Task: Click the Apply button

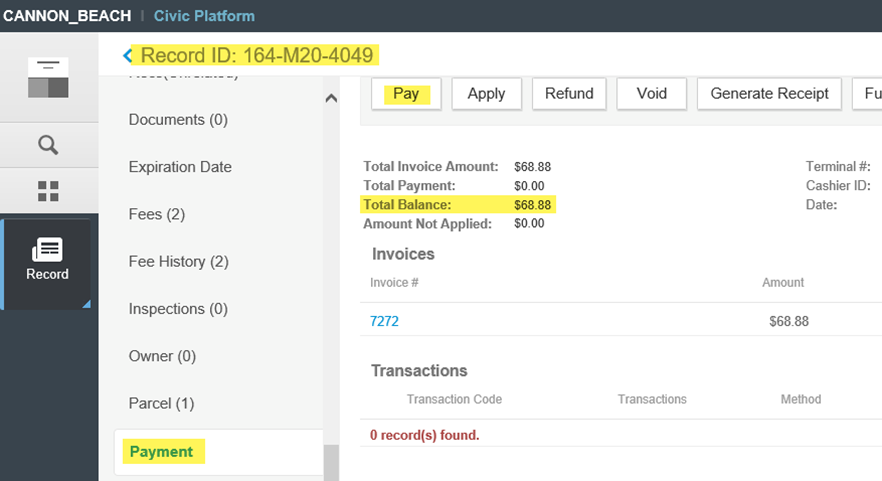Action: pos(486,94)
